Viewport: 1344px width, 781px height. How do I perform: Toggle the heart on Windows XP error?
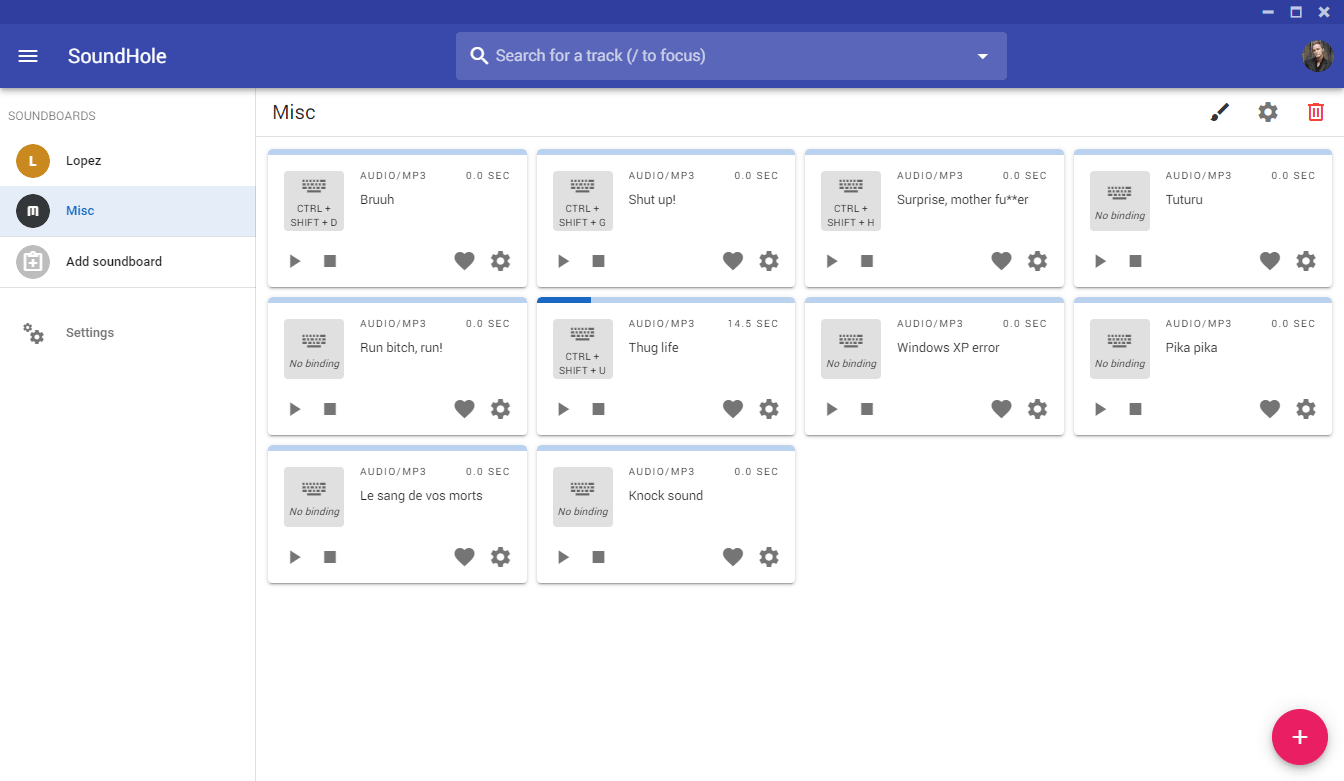click(x=1001, y=408)
